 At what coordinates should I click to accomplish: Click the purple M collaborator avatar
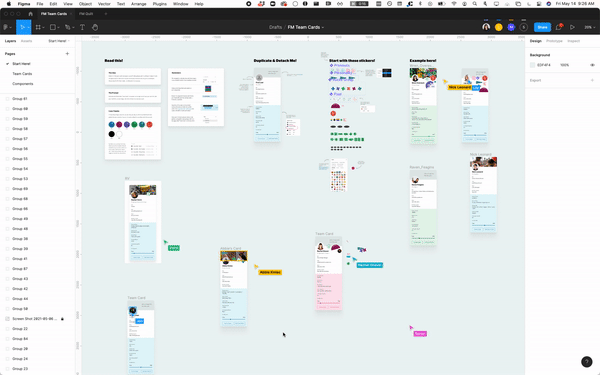pyautogui.click(x=511, y=27)
